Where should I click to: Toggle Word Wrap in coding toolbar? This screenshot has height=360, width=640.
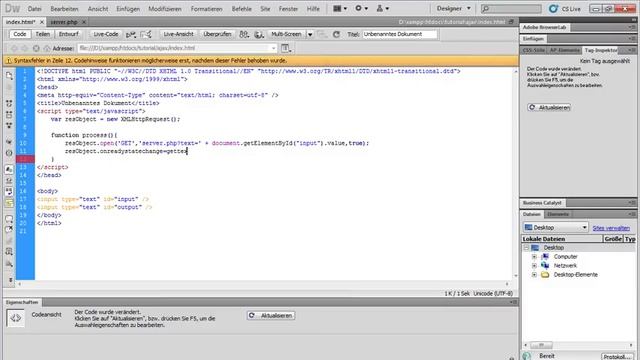tap(9, 191)
